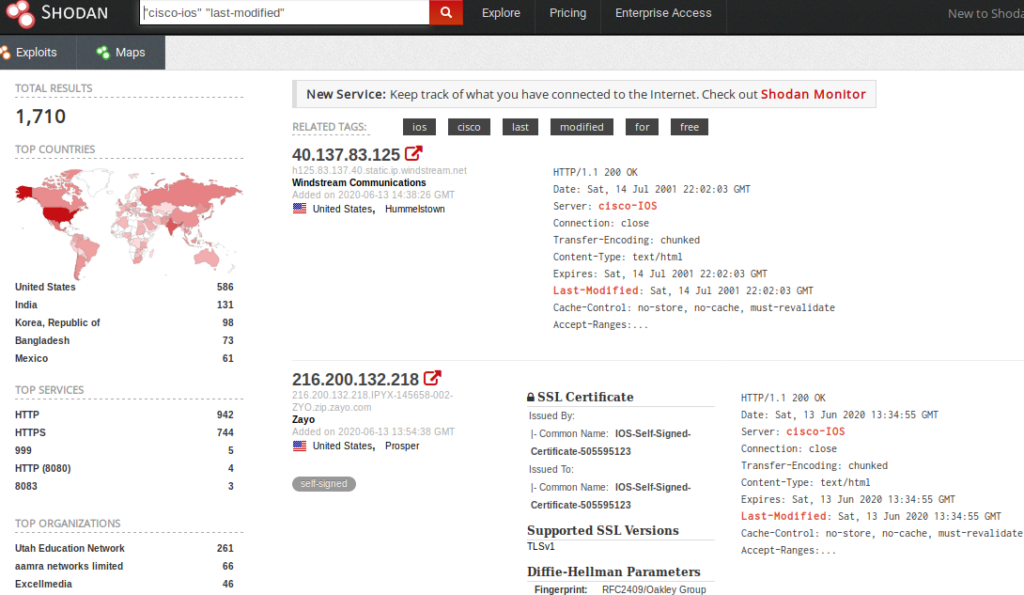The width and height of the screenshot is (1024, 595).
Task: Select the 'modified' related tag
Action: pyautogui.click(x=582, y=127)
